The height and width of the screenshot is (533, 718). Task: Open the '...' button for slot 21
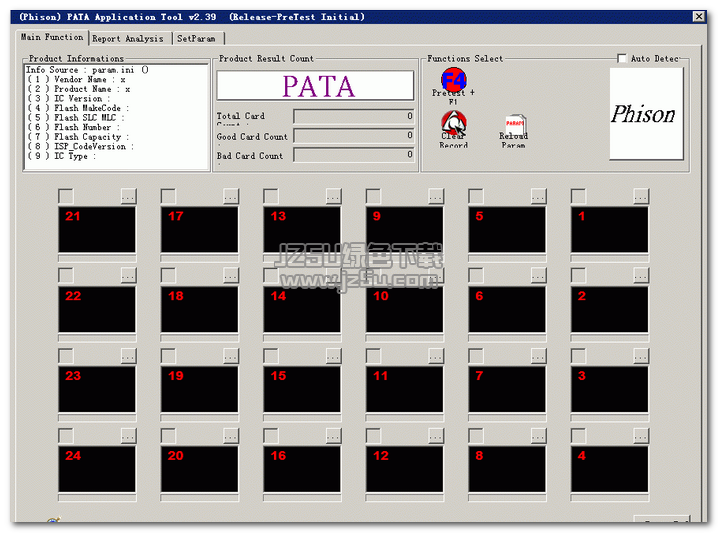tap(129, 196)
